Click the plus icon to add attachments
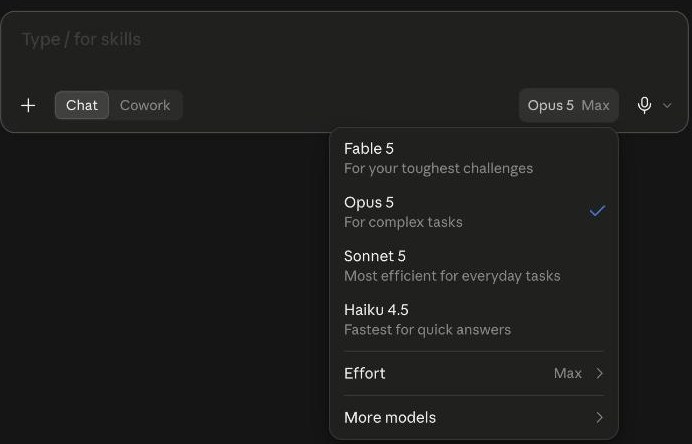 pyautogui.click(x=28, y=105)
